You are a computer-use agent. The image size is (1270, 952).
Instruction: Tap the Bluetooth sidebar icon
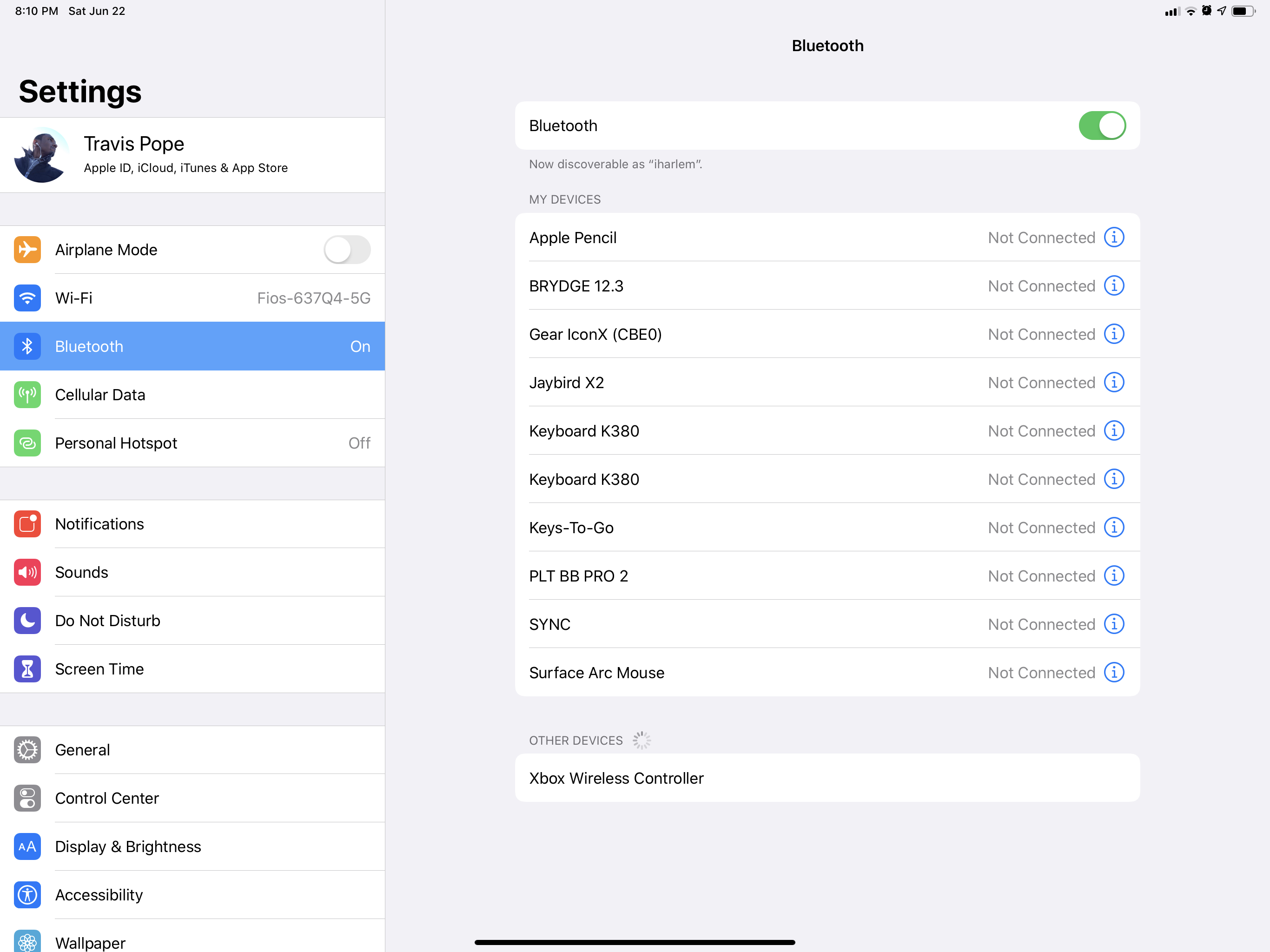point(27,346)
